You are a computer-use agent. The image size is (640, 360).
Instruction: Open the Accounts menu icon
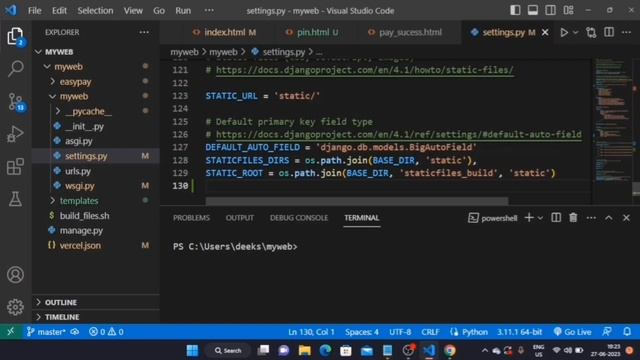[x=16, y=275]
